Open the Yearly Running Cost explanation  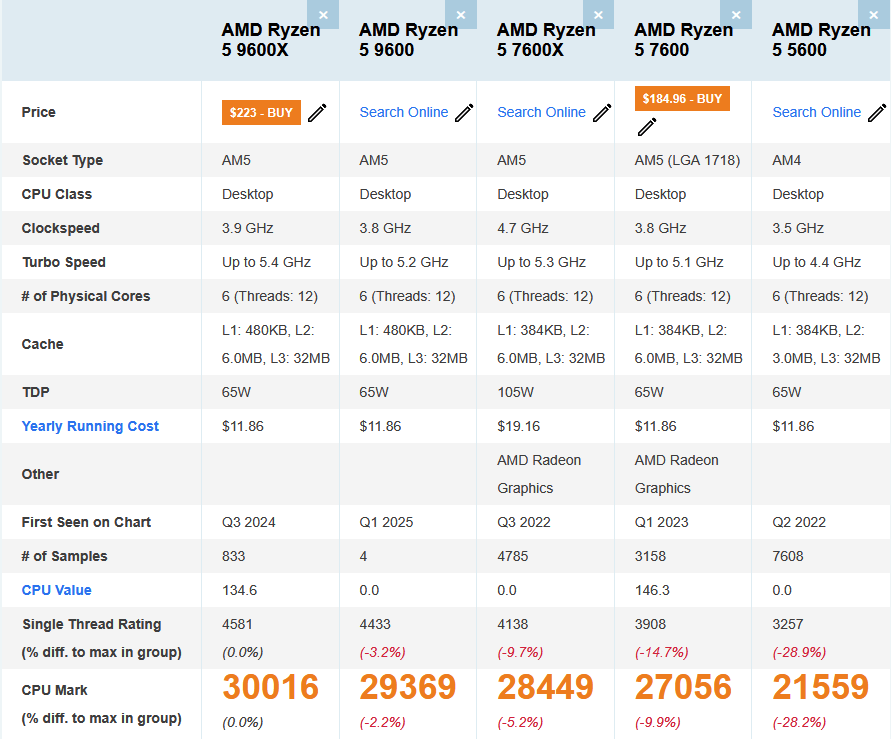point(90,426)
